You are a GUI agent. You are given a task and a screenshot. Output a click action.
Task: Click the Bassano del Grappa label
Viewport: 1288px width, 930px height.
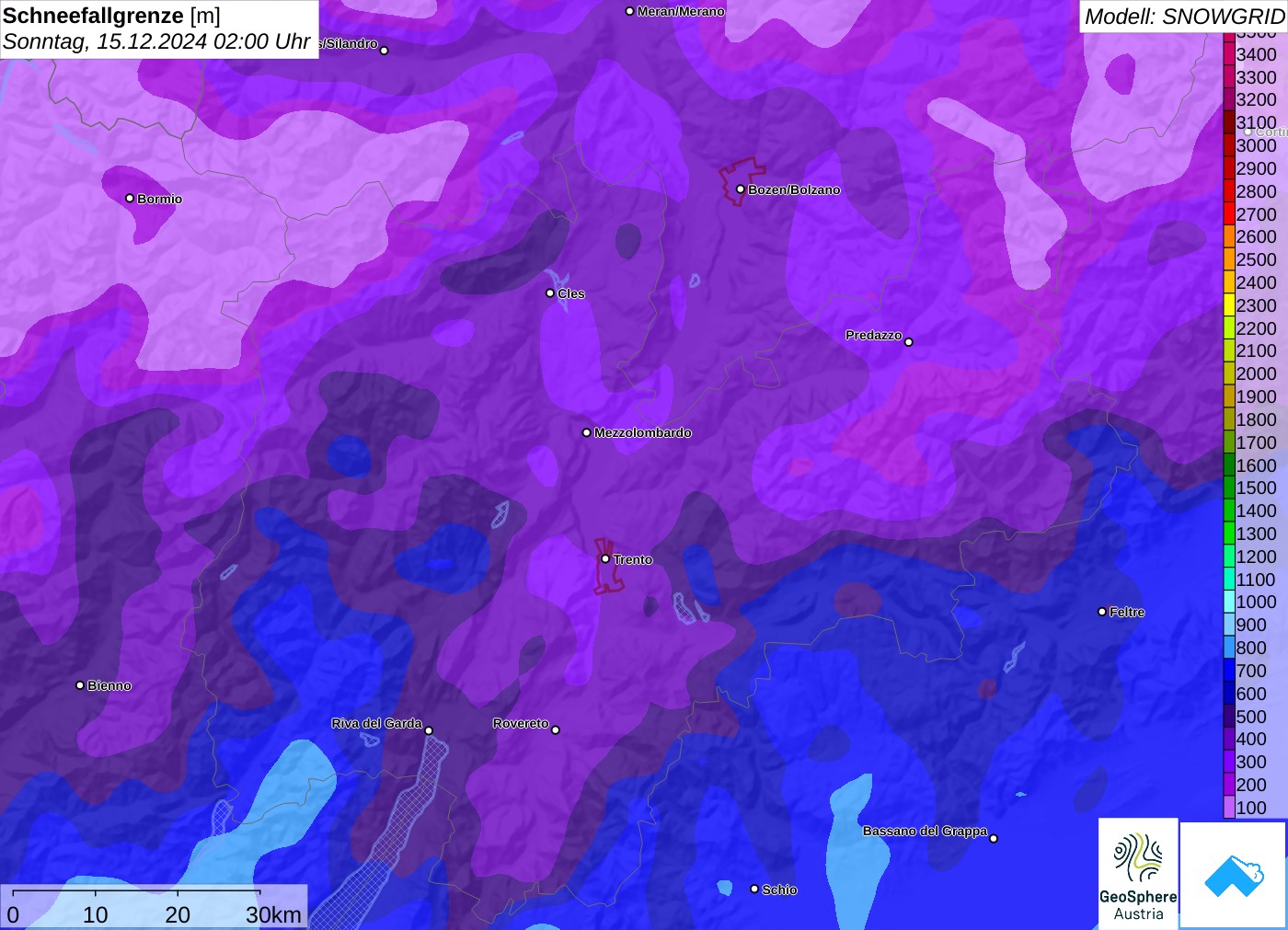(x=926, y=831)
